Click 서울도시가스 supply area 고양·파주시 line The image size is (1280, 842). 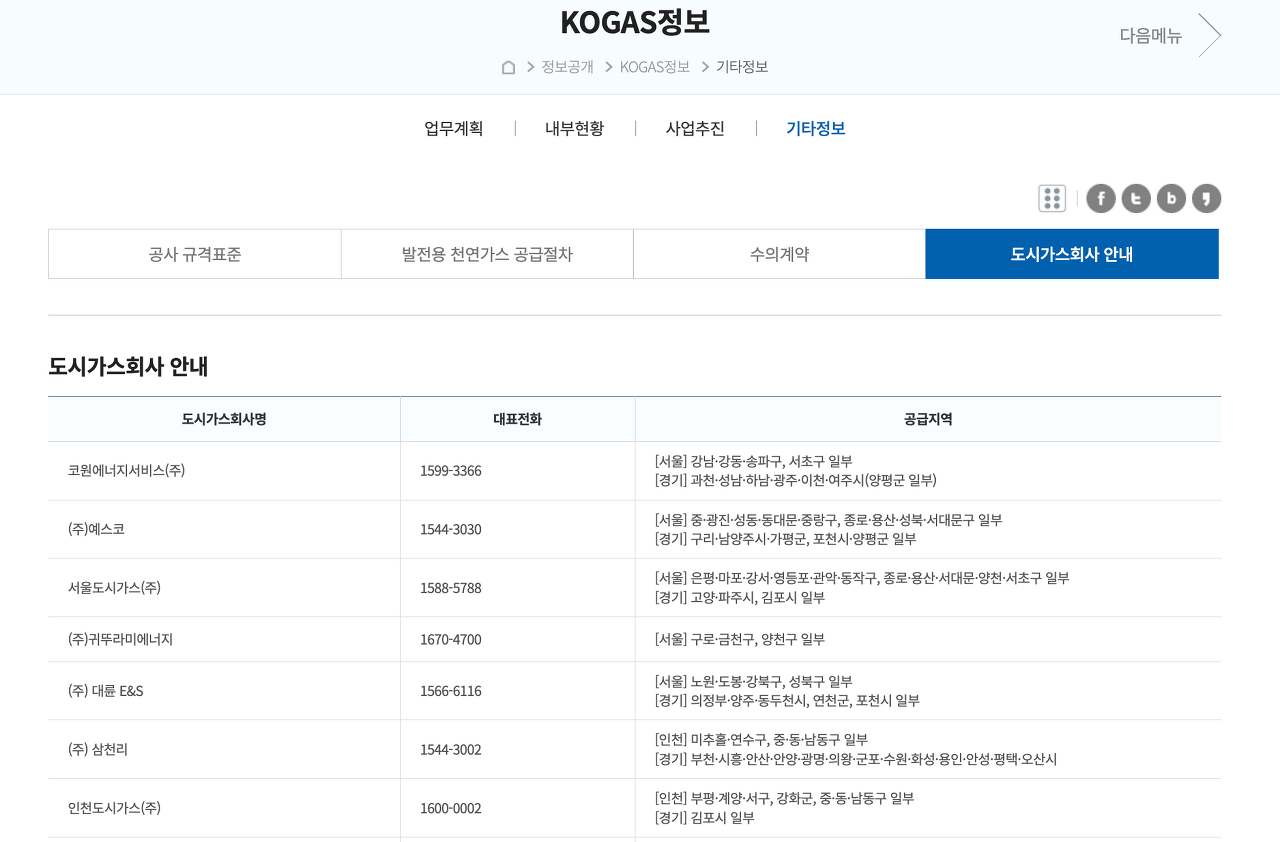(x=740, y=598)
